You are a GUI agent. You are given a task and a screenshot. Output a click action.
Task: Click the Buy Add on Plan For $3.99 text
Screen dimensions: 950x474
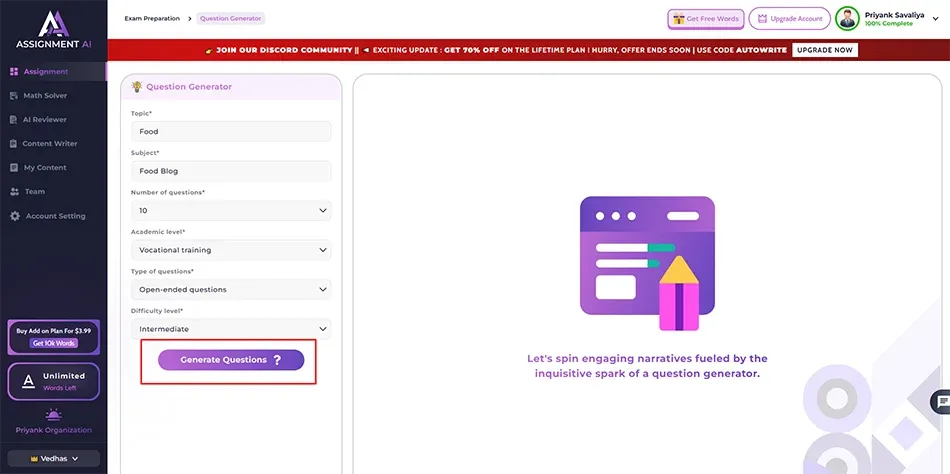coord(53,331)
